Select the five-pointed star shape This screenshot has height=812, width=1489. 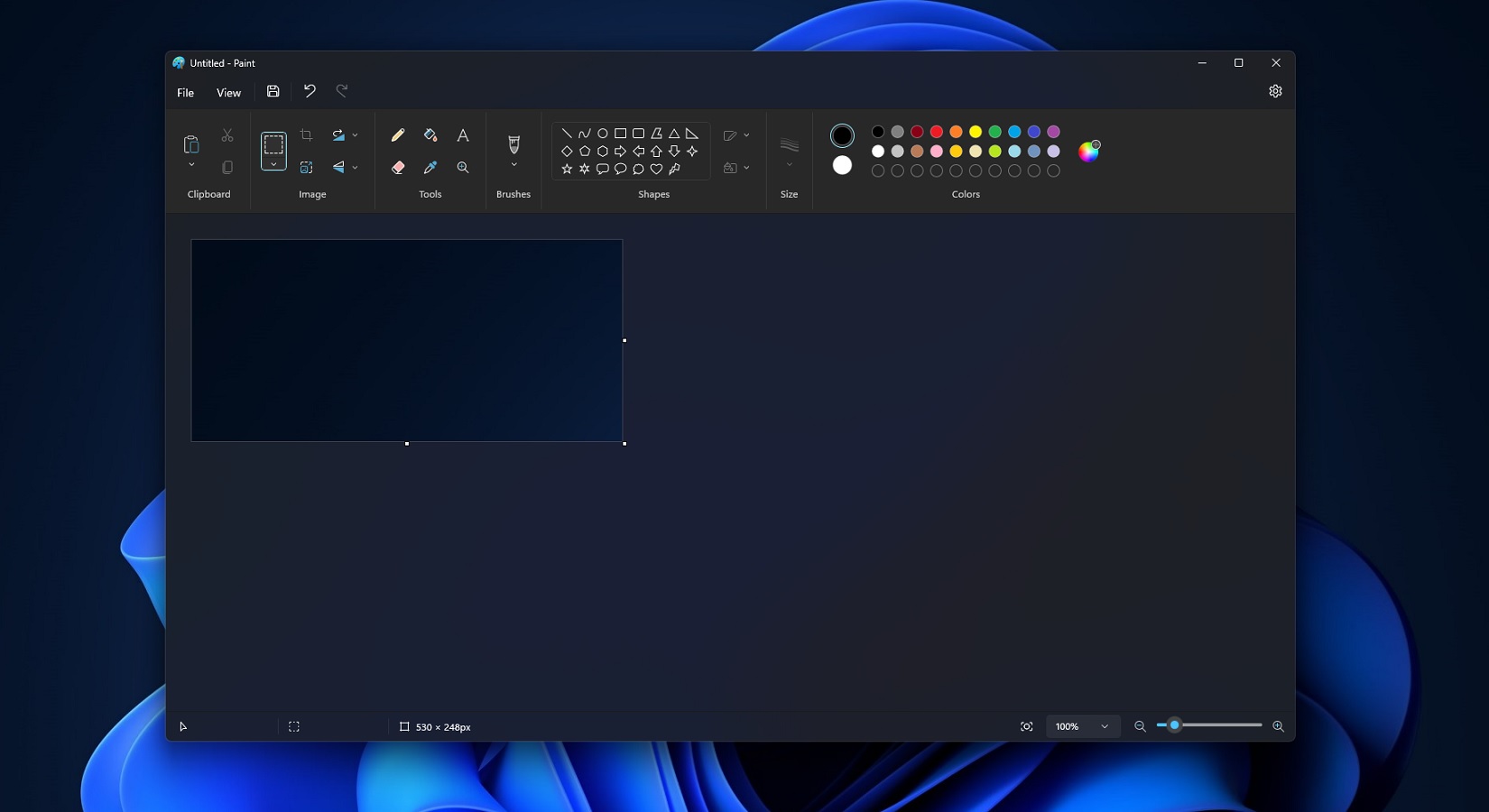(x=566, y=169)
